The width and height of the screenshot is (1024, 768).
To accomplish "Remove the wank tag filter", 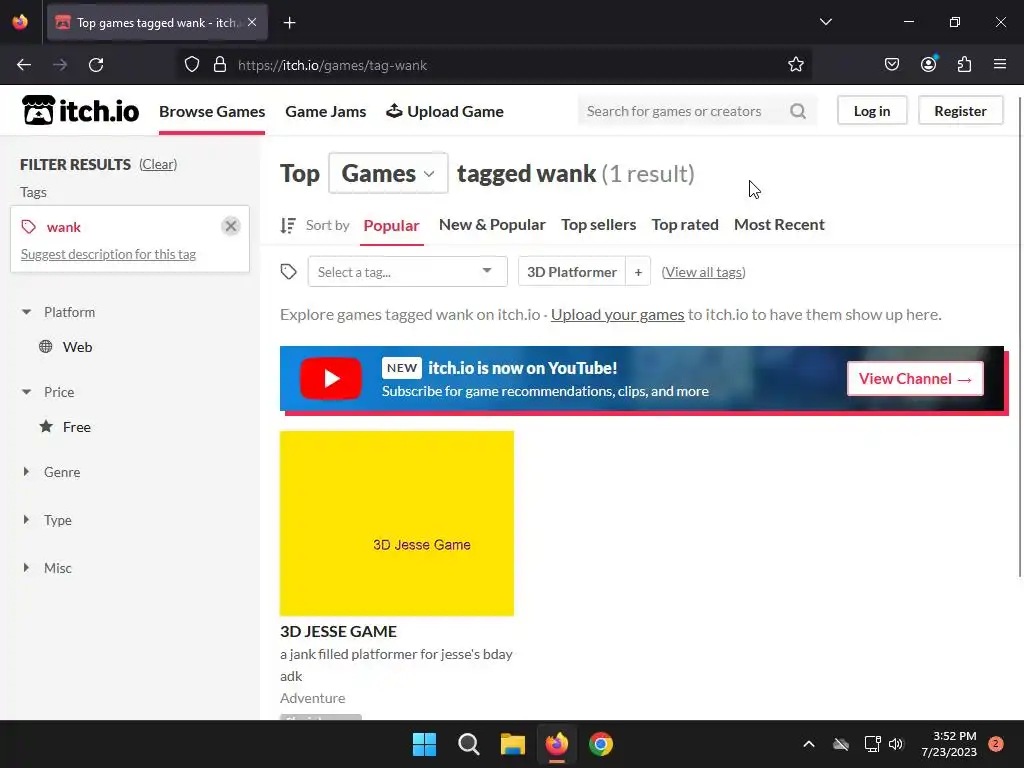I will (x=231, y=226).
